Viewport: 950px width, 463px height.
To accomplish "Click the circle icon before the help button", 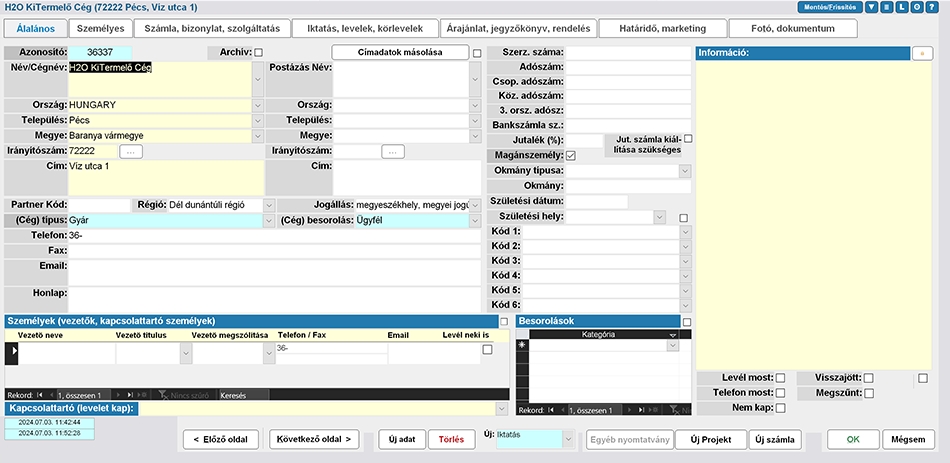I will [x=918, y=7].
